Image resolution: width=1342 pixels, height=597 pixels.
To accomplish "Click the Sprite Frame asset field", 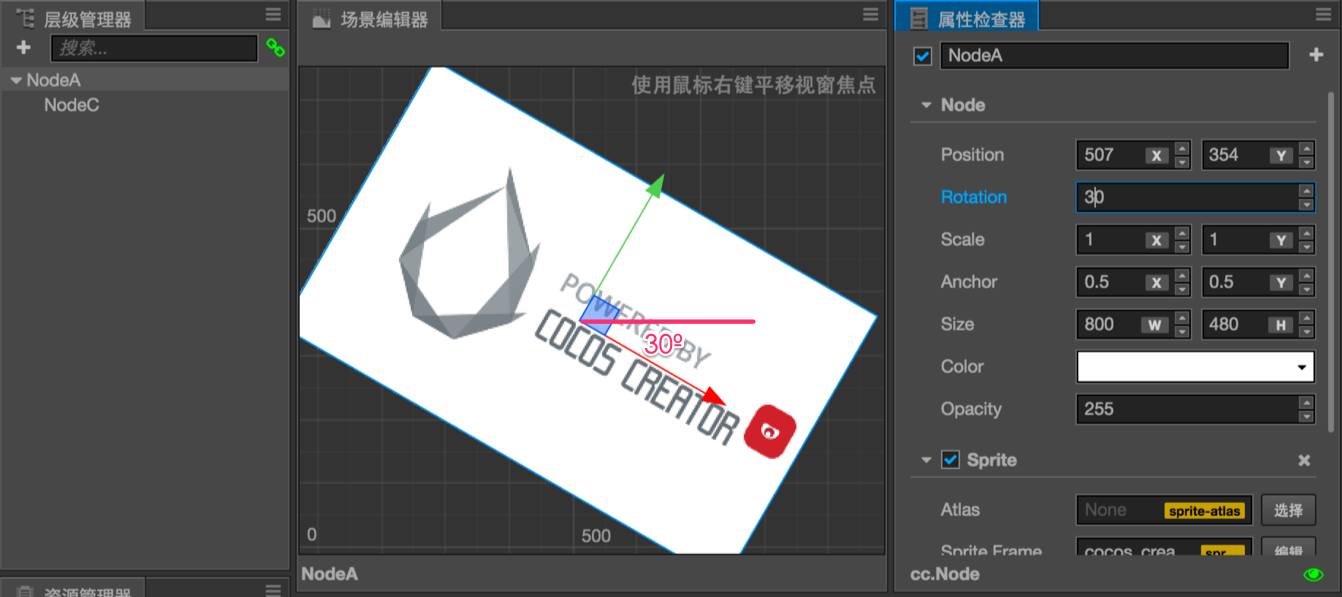I will click(1164, 550).
